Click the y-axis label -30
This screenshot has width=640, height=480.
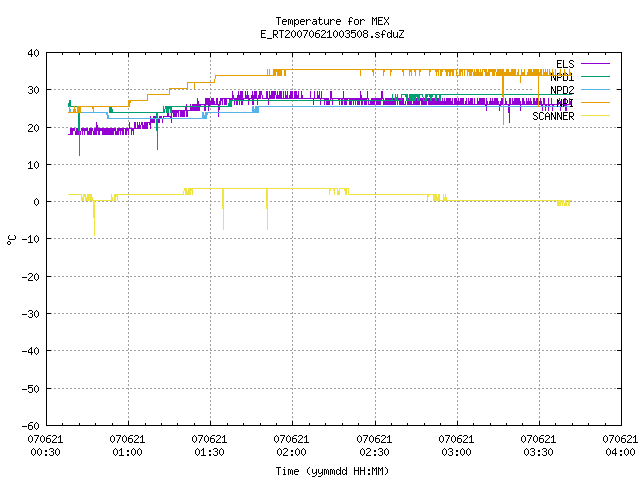point(31,314)
